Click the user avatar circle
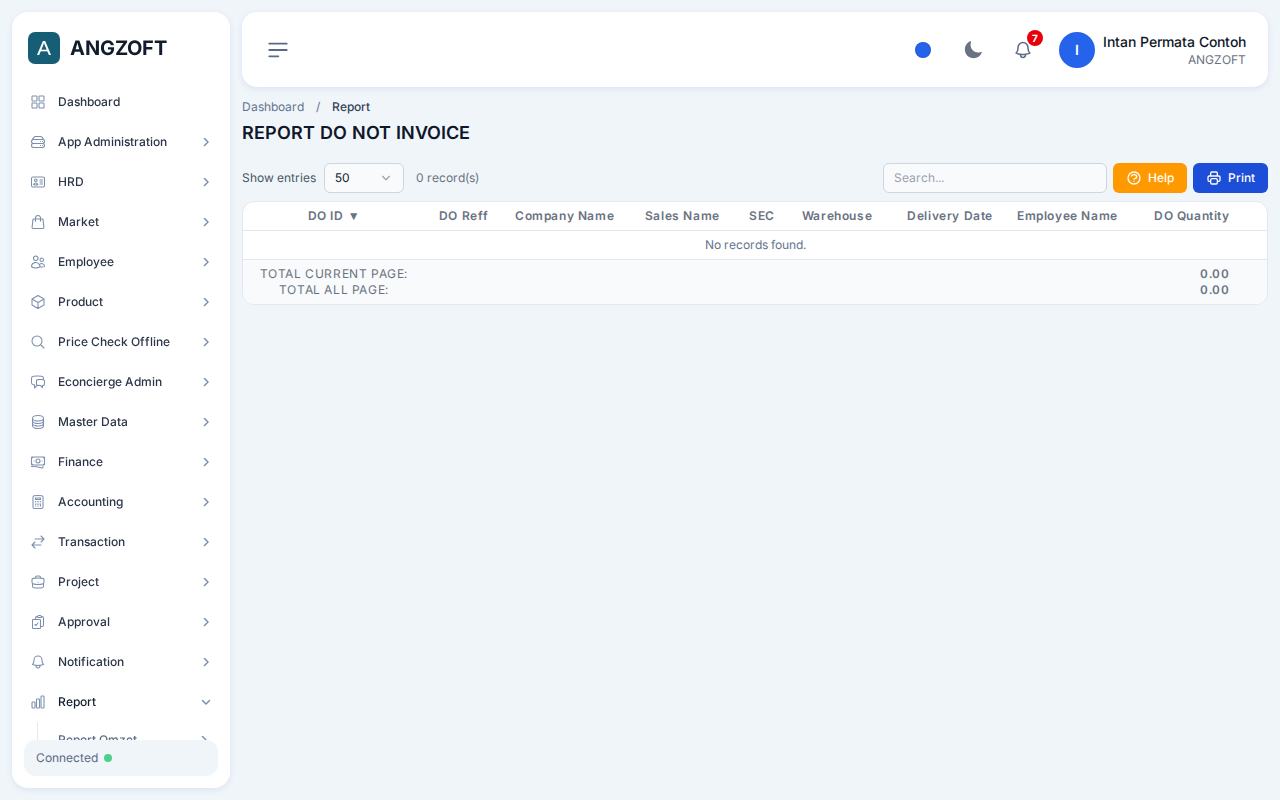Image resolution: width=1280 pixels, height=800 pixels. (x=1077, y=50)
